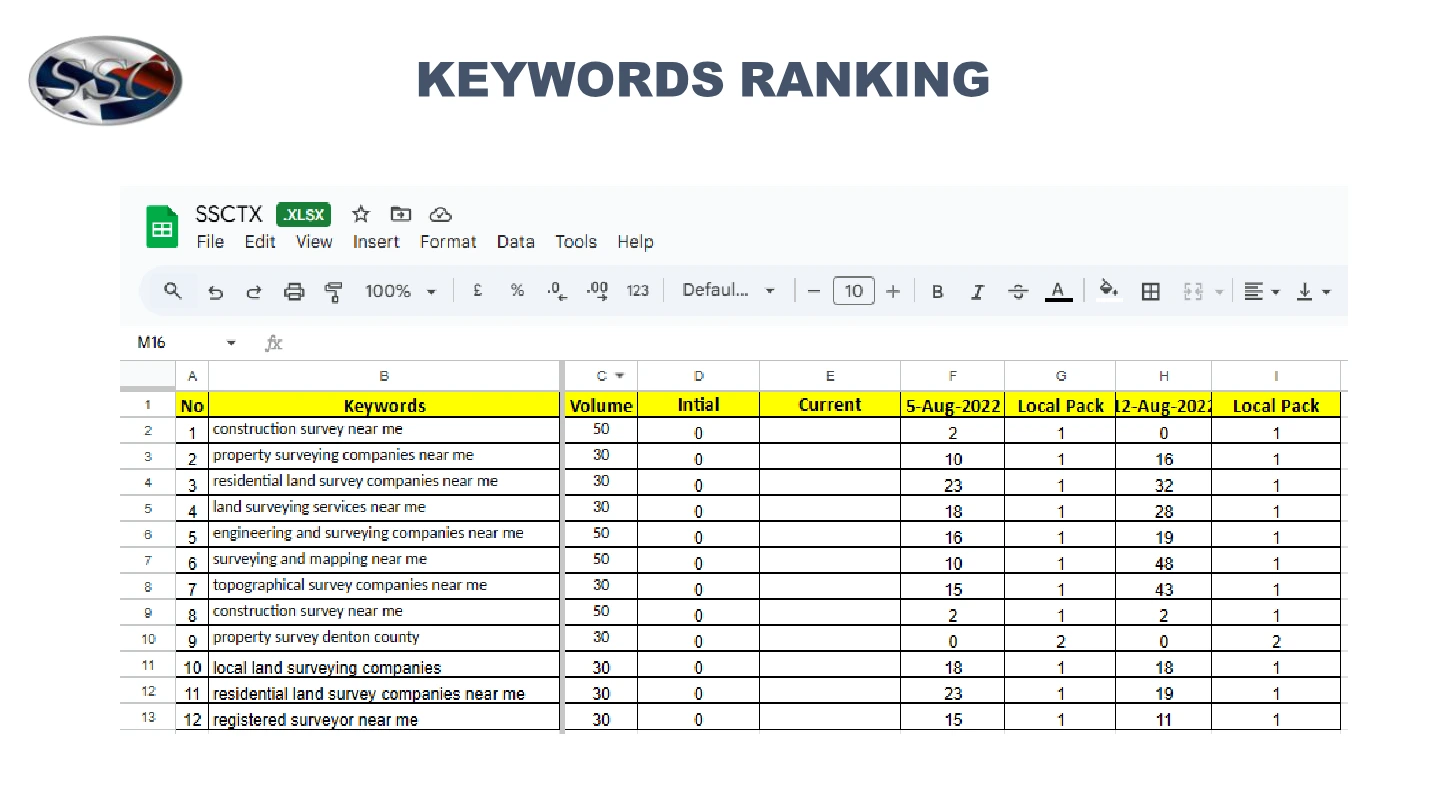The image size is (1440, 810).
Task: Open the View menu
Action: pyautogui.click(x=314, y=242)
